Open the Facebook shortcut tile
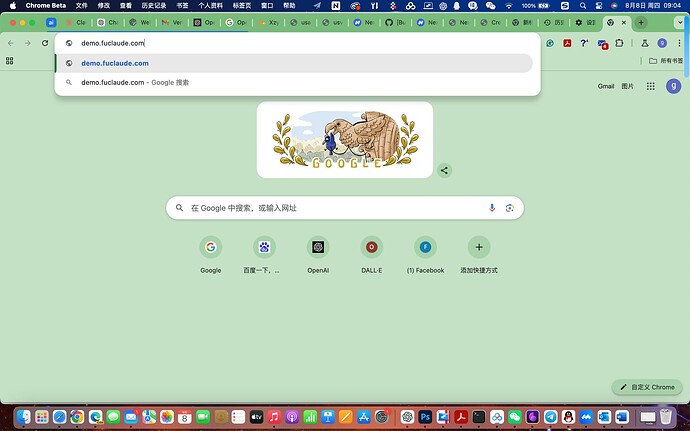Viewport: 690px width, 431px height. point(425,255)
